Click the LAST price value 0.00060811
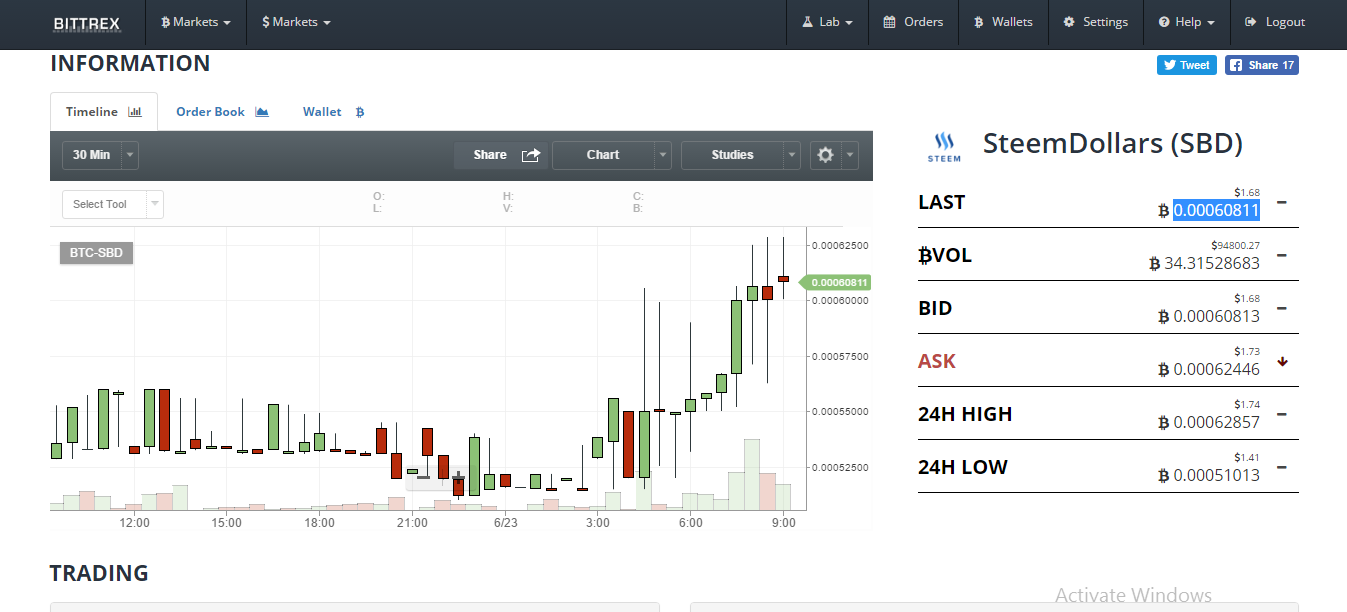 click(1216, 210)
